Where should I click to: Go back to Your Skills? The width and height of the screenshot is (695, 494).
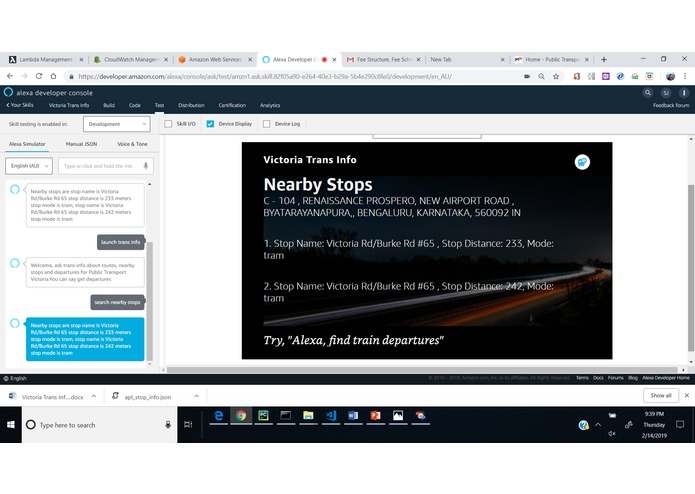(20, 105)
